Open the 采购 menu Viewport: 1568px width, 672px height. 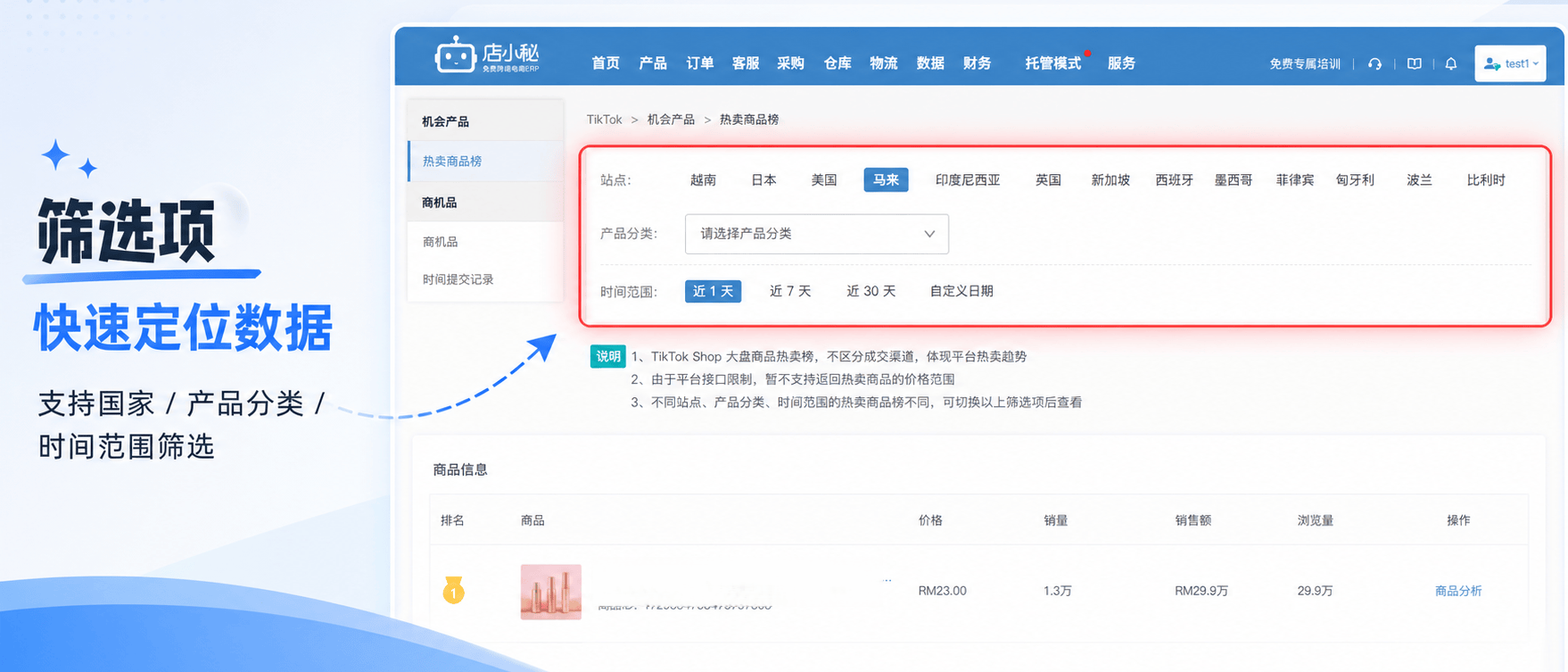[x=790, y=63]
